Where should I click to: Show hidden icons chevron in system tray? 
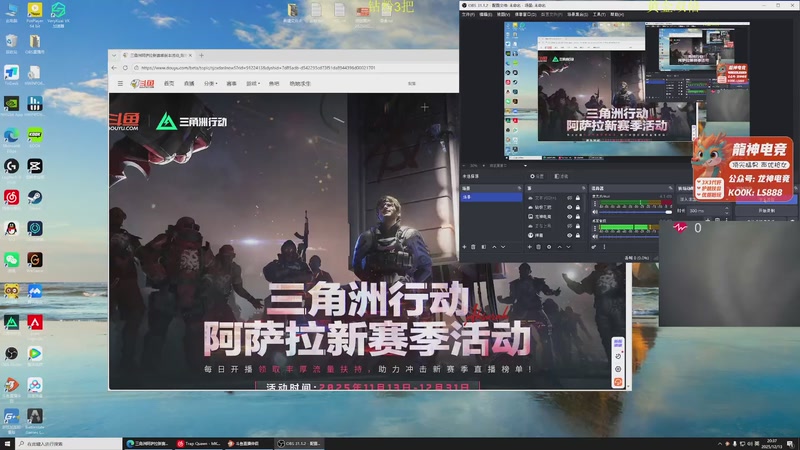(x=720, y=444)
